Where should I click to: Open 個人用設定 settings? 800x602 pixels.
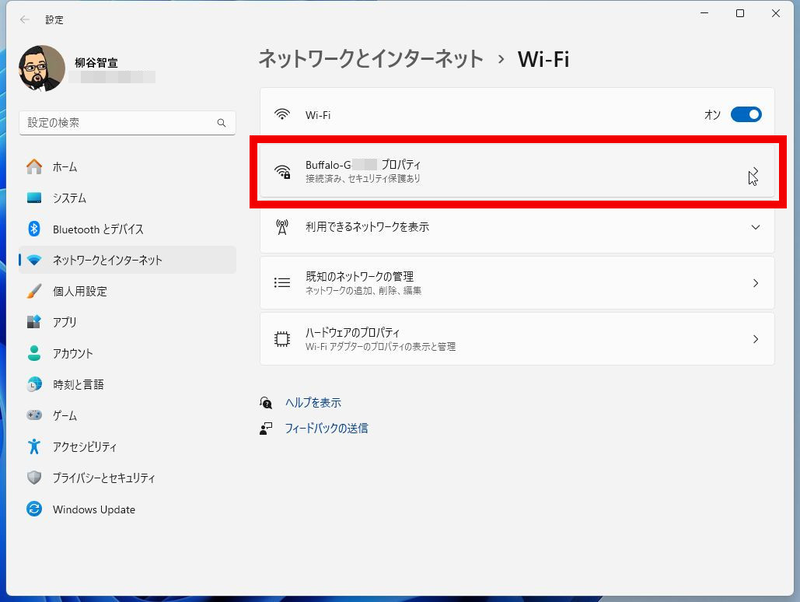coord(127,291)
